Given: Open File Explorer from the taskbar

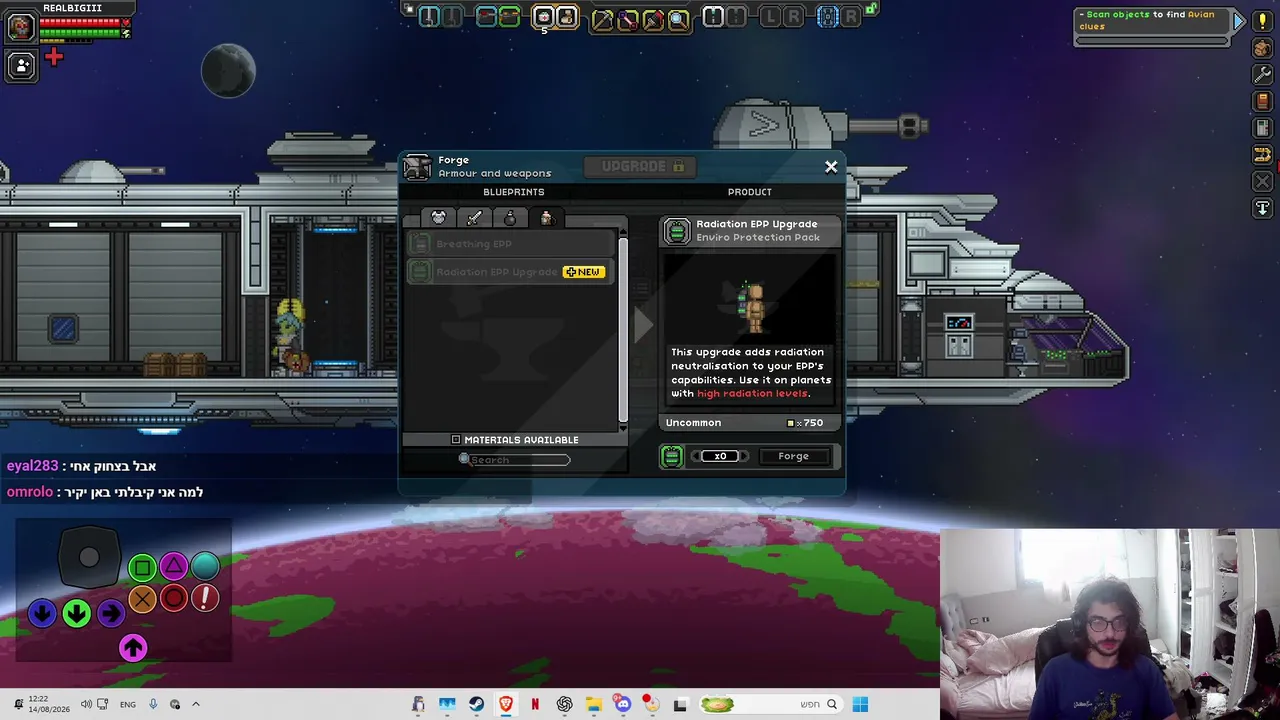Looking at the screenshot, I should click(x=594, y=704).
